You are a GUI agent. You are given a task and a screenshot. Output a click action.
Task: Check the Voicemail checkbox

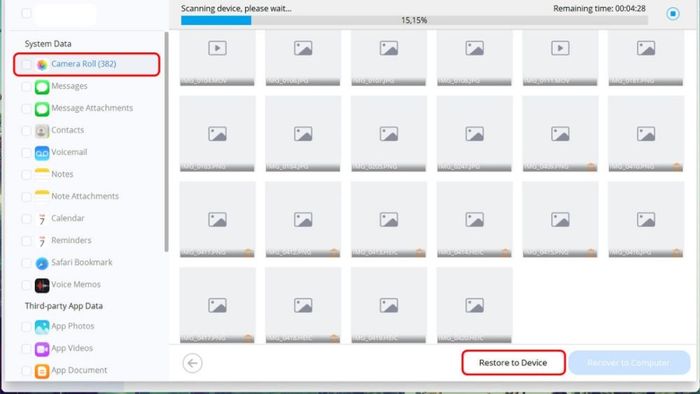pyautogui.click(x=26, y=153)
